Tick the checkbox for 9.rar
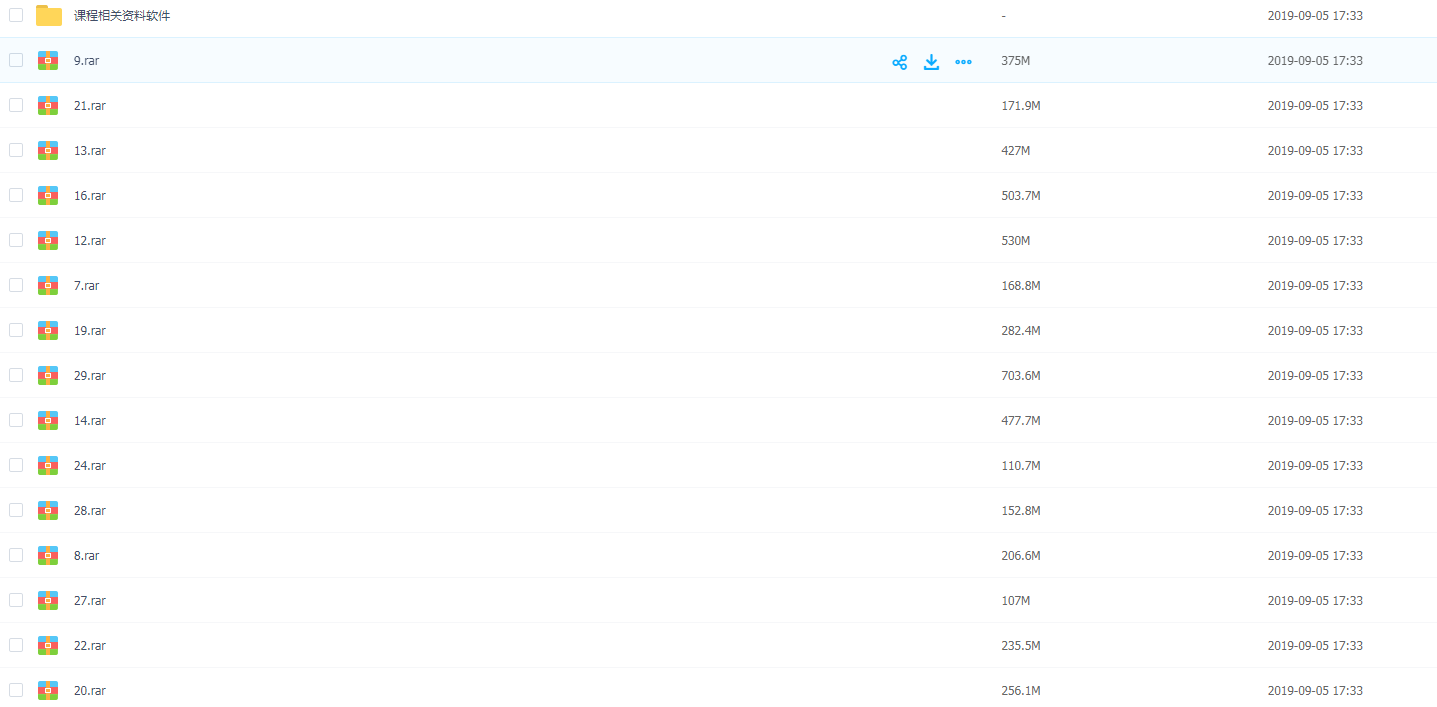Screen dimensions: 1437x707 coord(16,60)
